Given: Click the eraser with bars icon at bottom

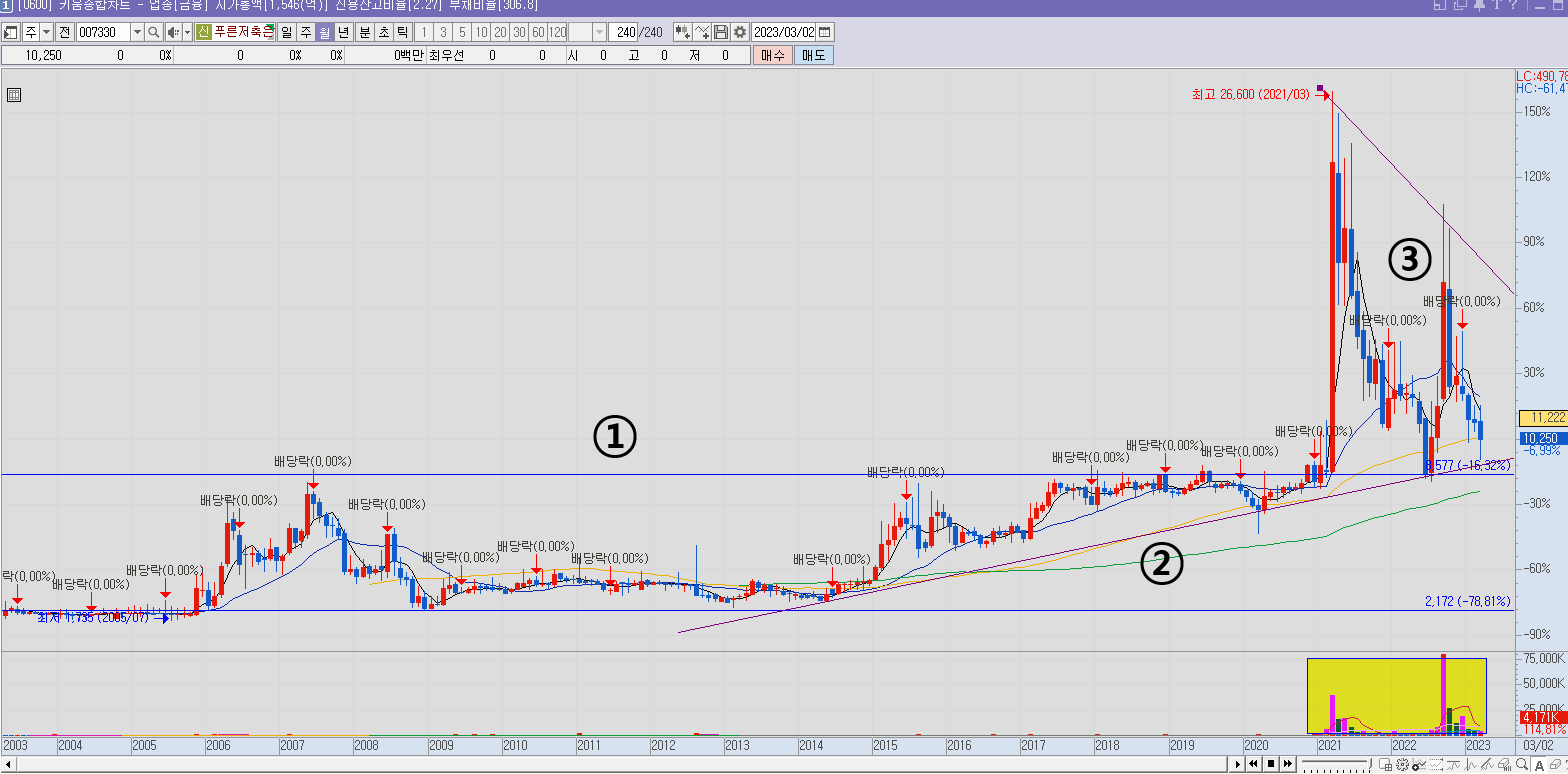Looking at the screenshot, I should tap(1504, 765).
